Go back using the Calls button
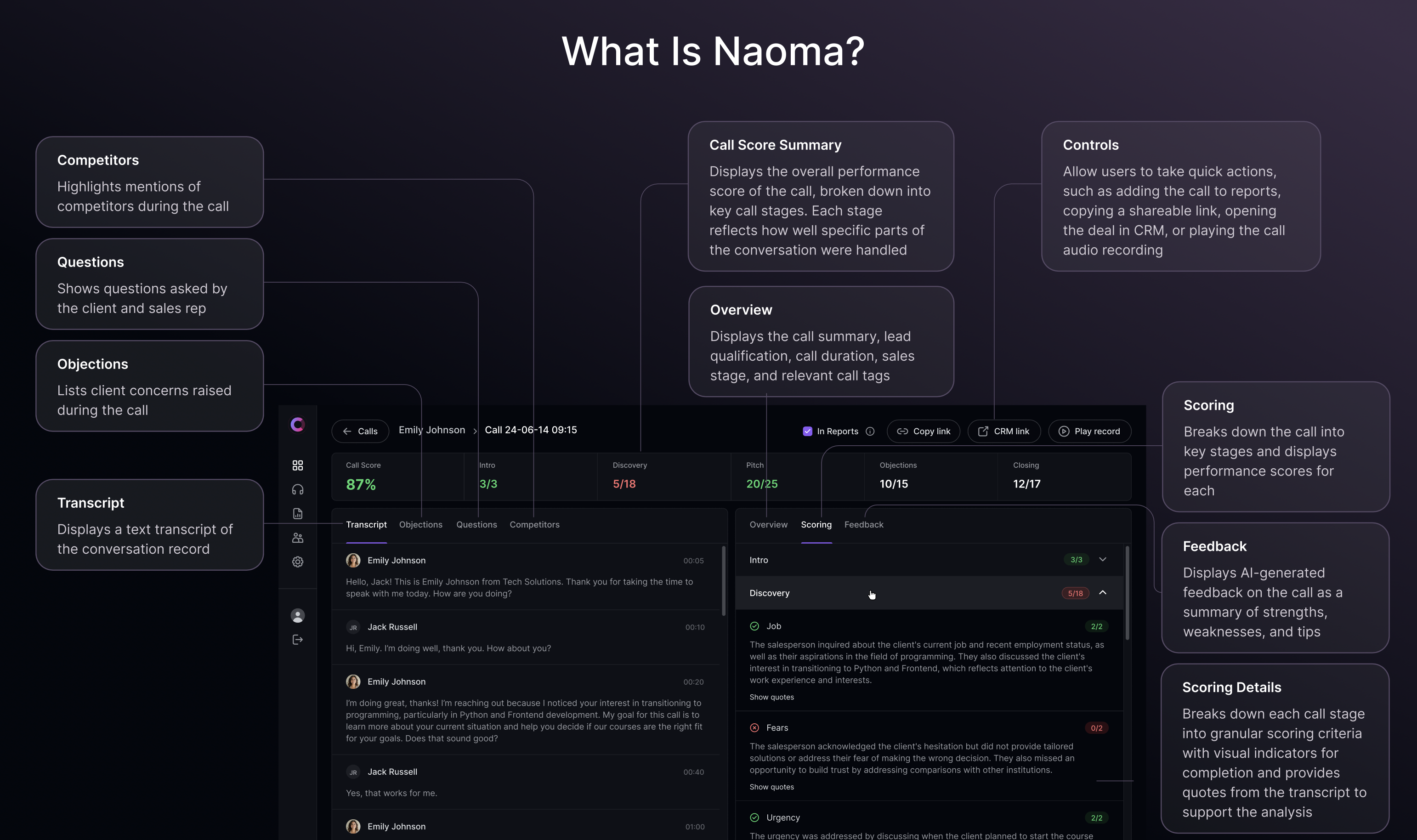Screen dimensions: 1417x840 pos(360,431)
